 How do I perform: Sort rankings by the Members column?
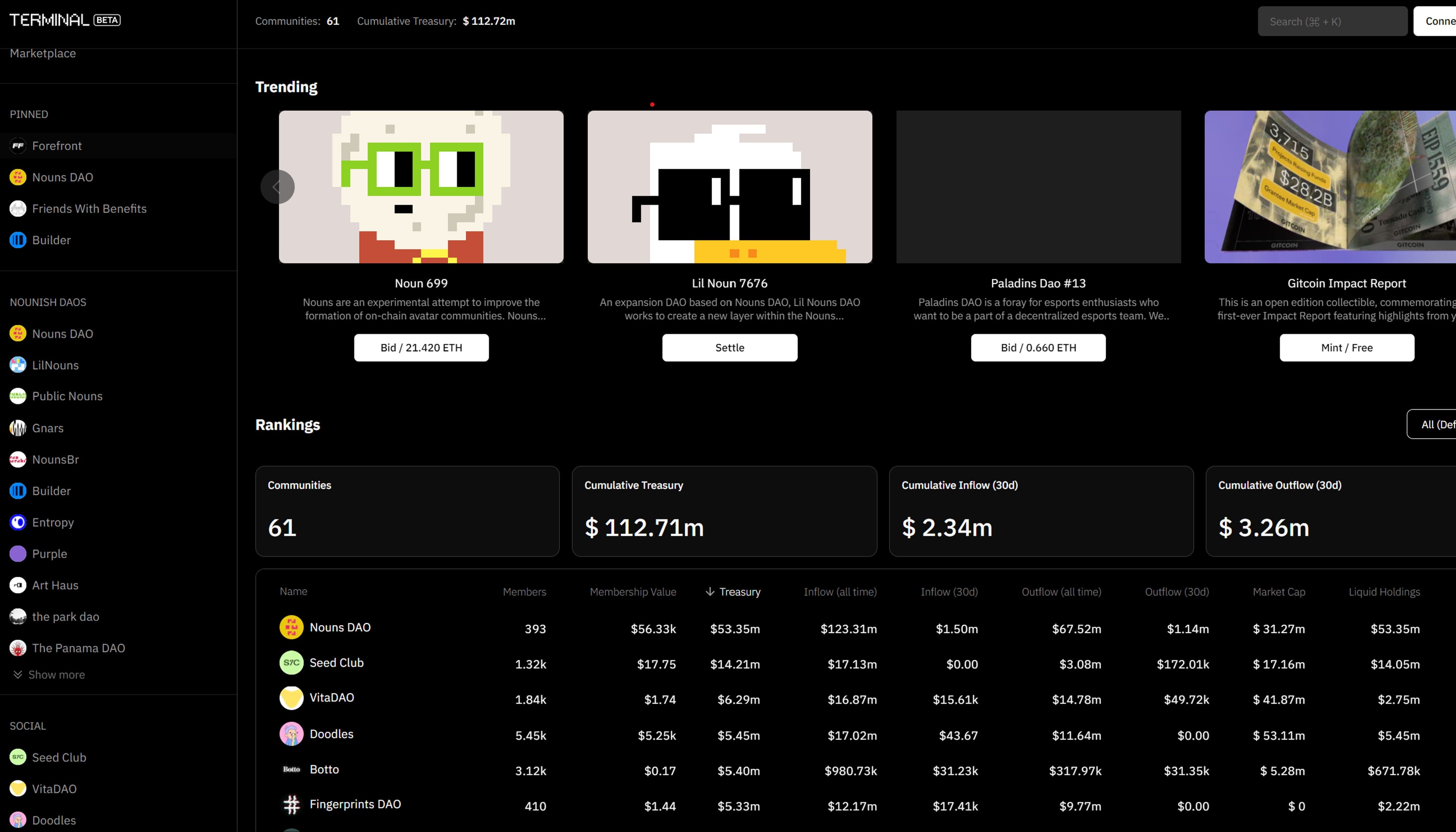[524, 592]
